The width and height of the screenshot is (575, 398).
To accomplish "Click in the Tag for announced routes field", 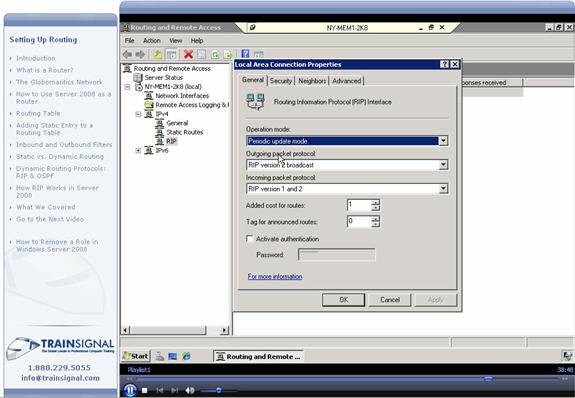I will [359, 222].
